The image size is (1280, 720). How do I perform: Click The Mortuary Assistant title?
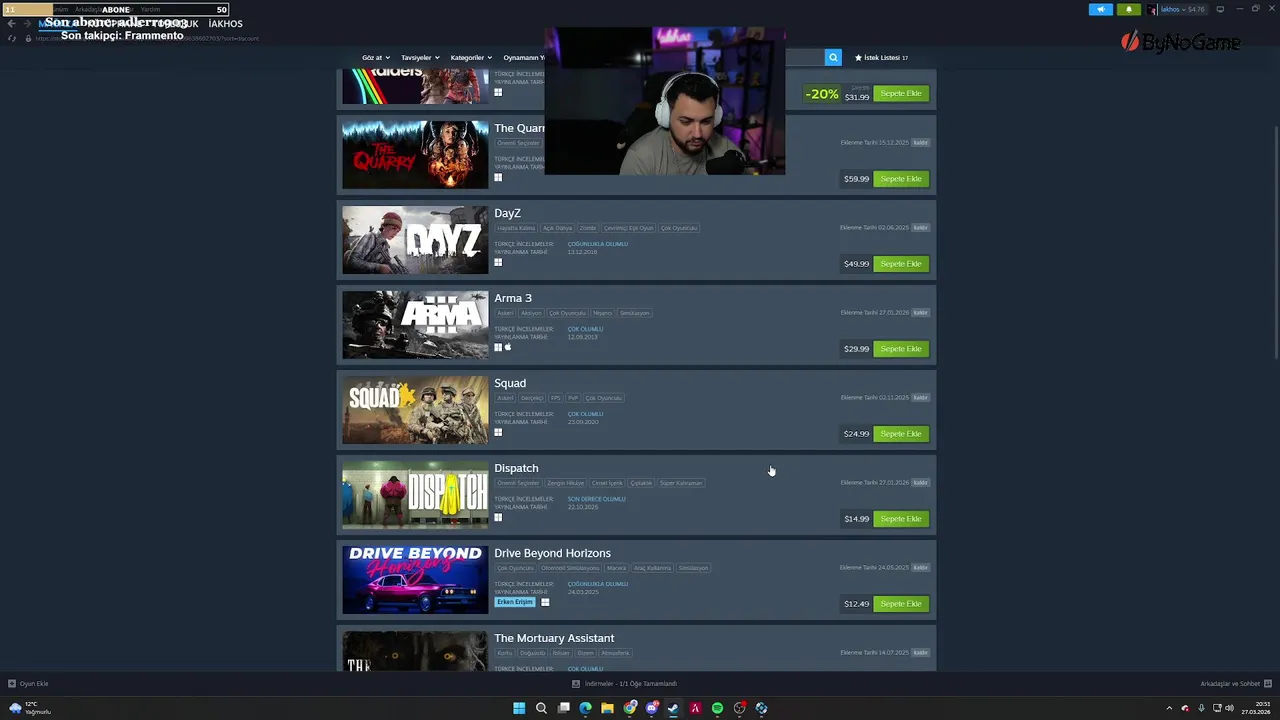tap(554, 638)
